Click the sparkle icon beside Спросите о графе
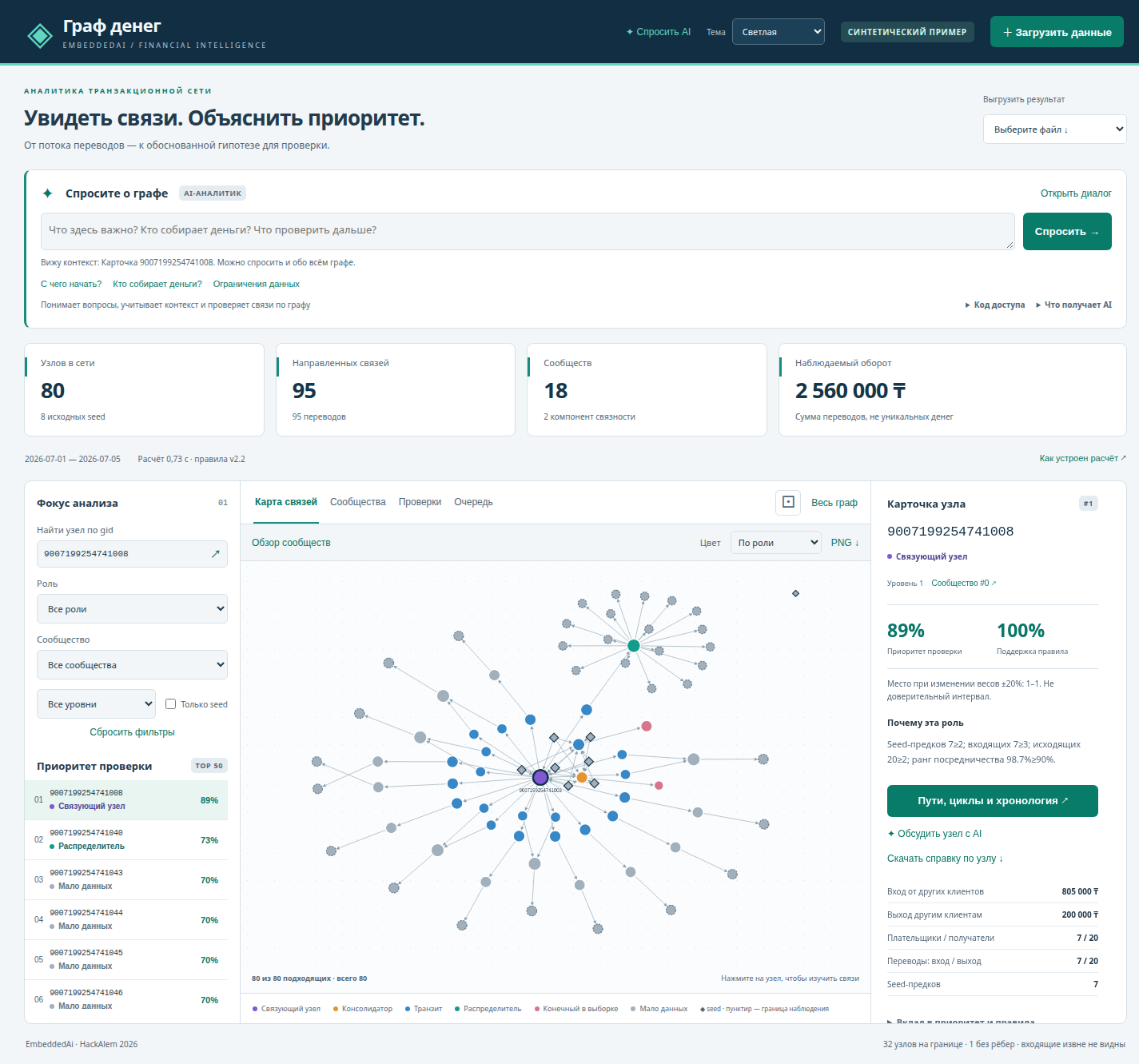Viewport: 1139px width, 1064px height. [x=48, y=193]
